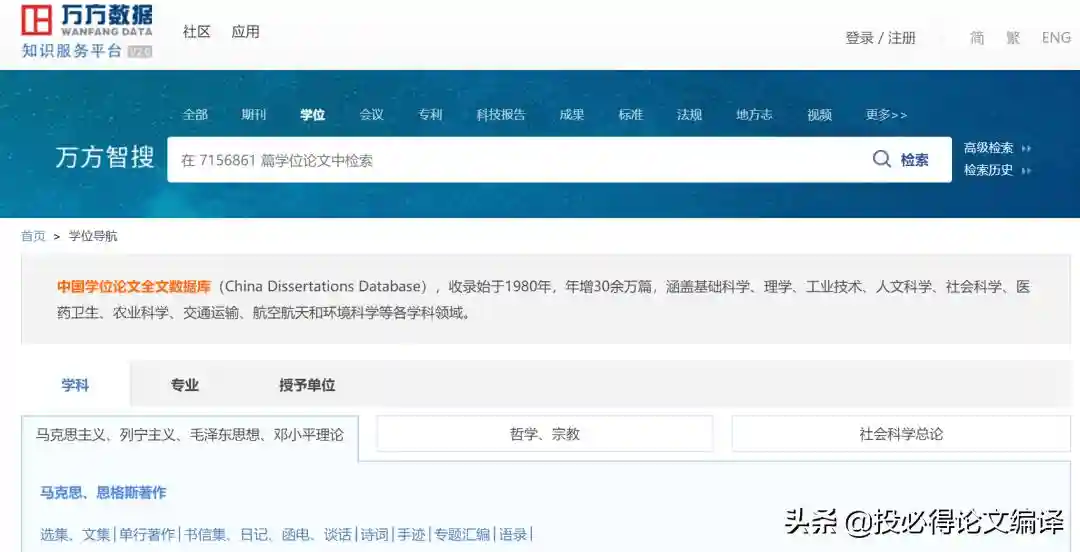This screenshot has height=552, width=1080.
Task: Switch to the 授予单位 tab
Action: (307, 385)
